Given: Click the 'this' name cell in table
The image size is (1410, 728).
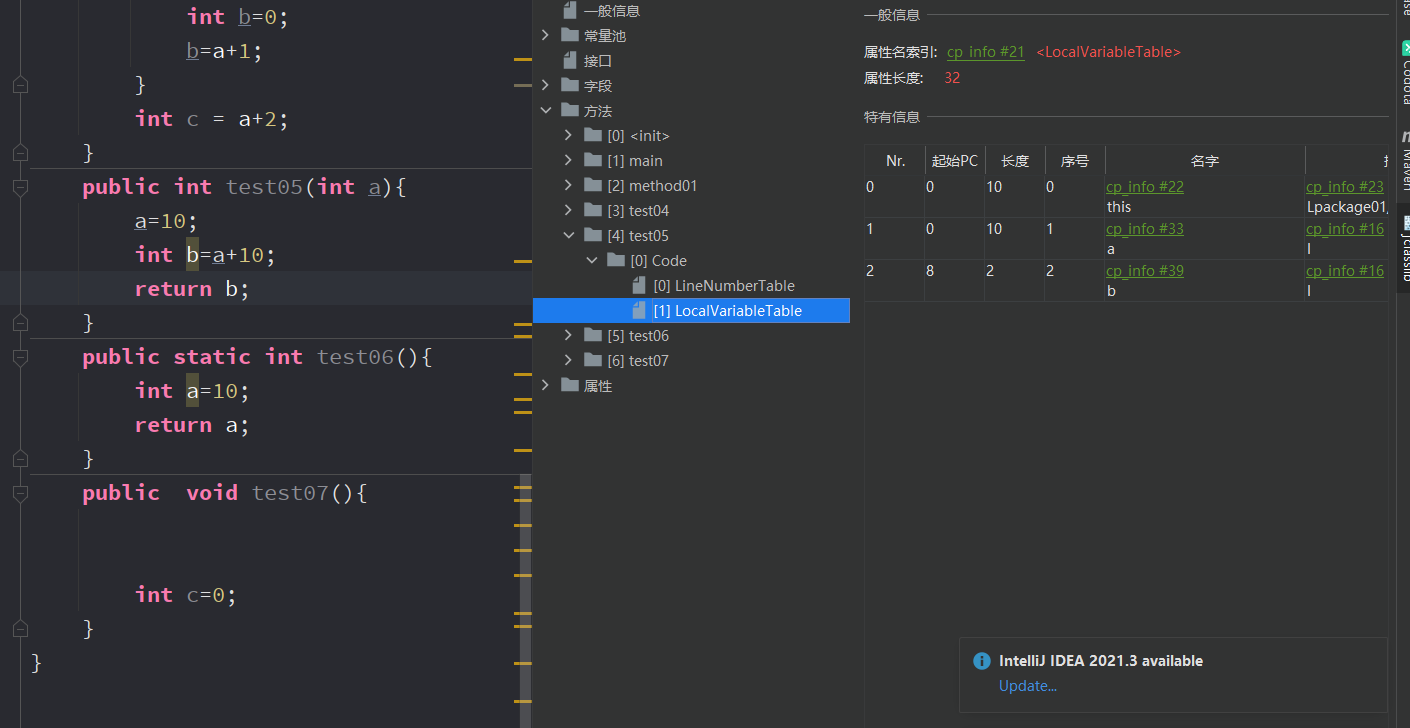Looking at the screenshot, I should (1119, 207).
